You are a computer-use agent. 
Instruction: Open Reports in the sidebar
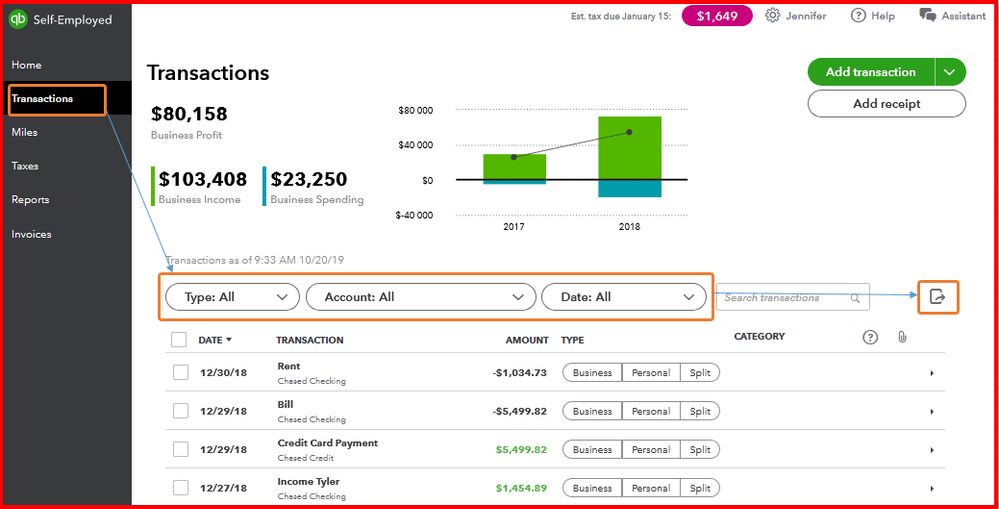30,199
